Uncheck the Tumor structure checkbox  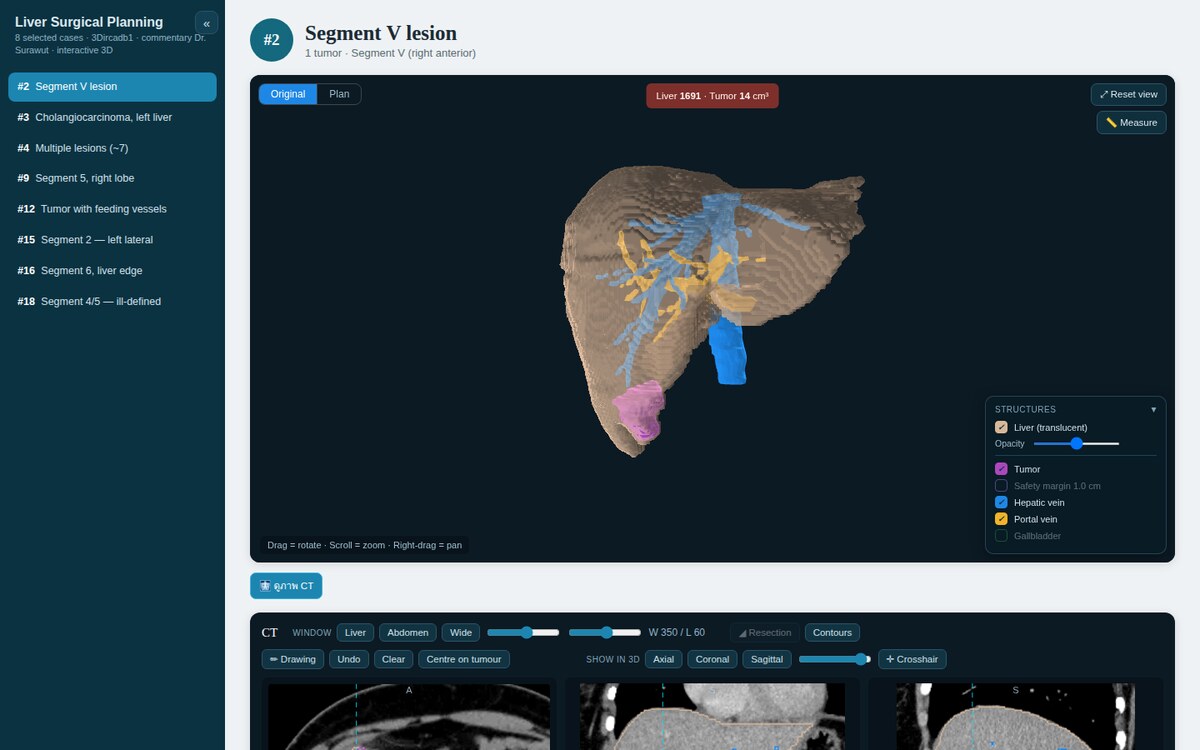tap(1001, 469)
